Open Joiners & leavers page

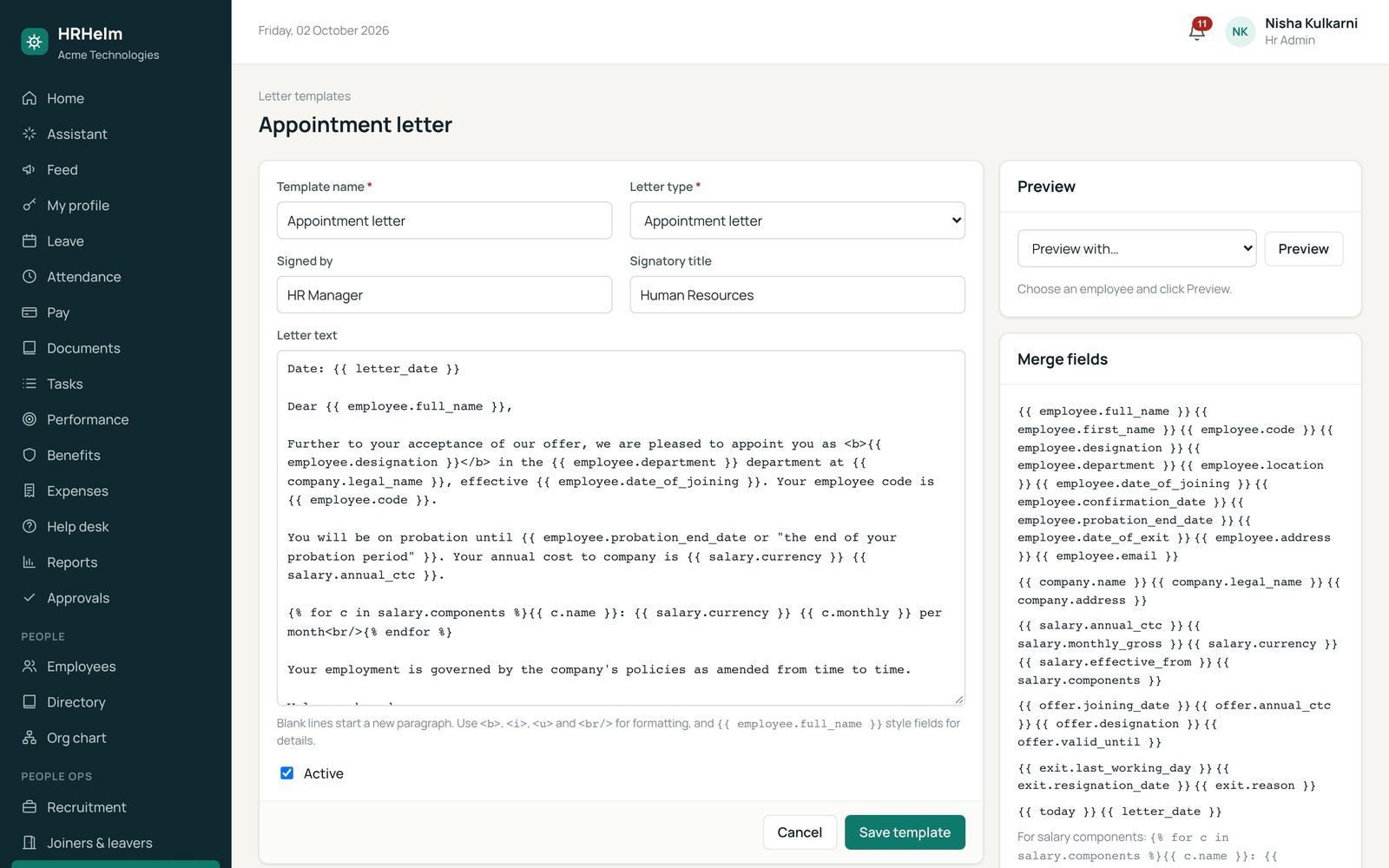click(115, 842)
